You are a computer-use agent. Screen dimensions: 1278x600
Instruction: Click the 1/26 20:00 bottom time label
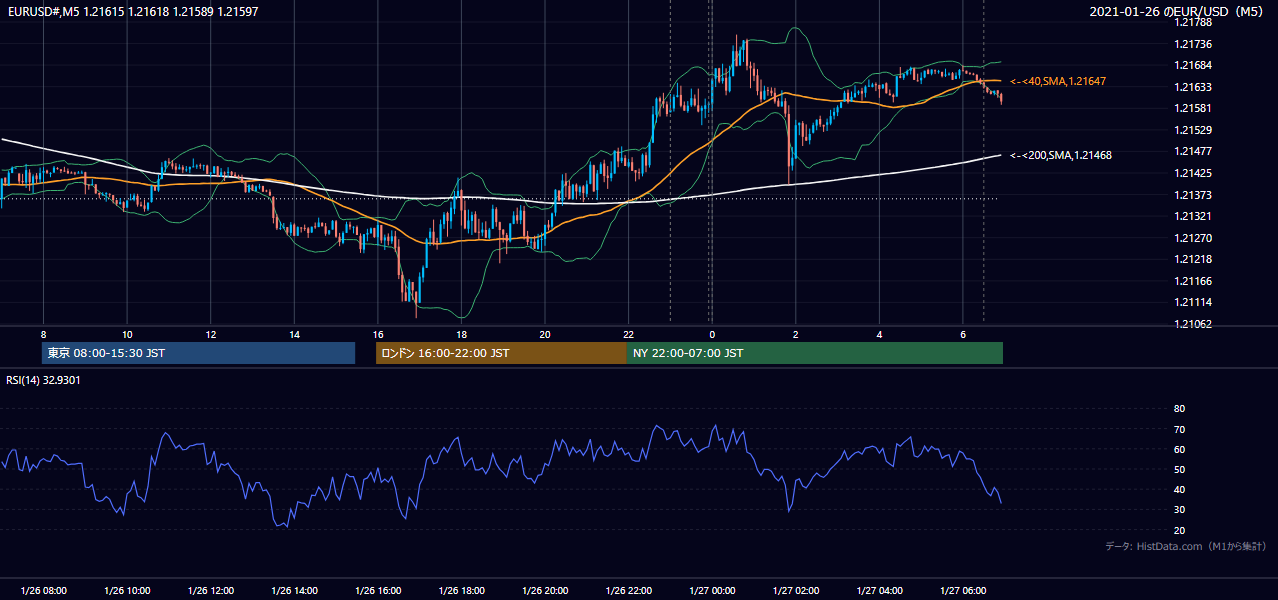545,591
